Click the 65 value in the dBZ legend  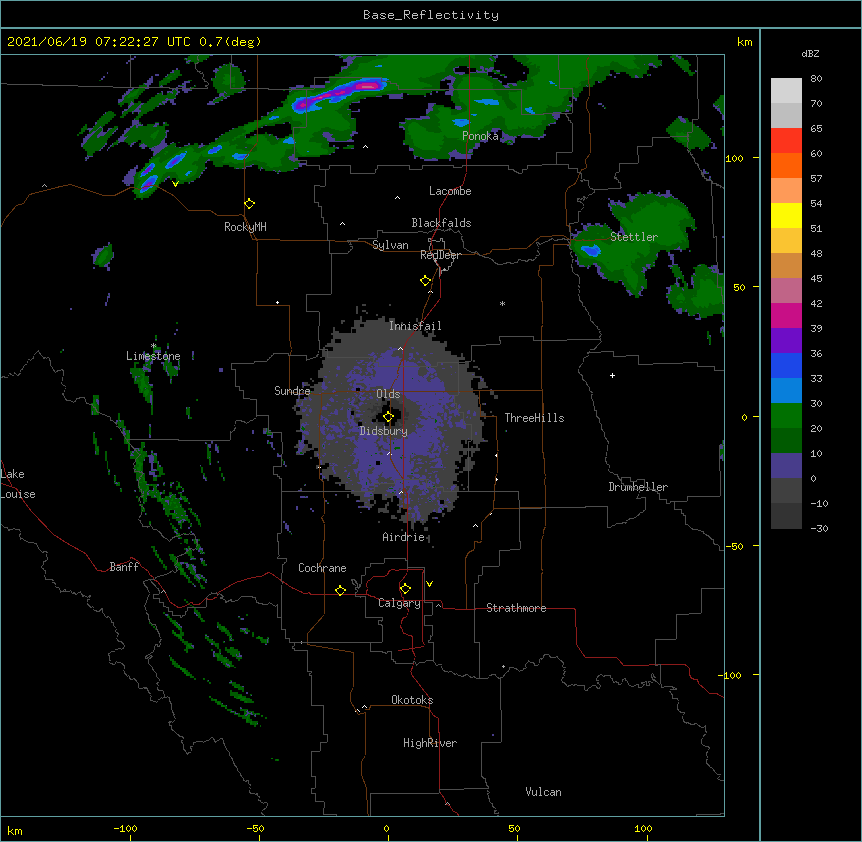click(816, 129)
